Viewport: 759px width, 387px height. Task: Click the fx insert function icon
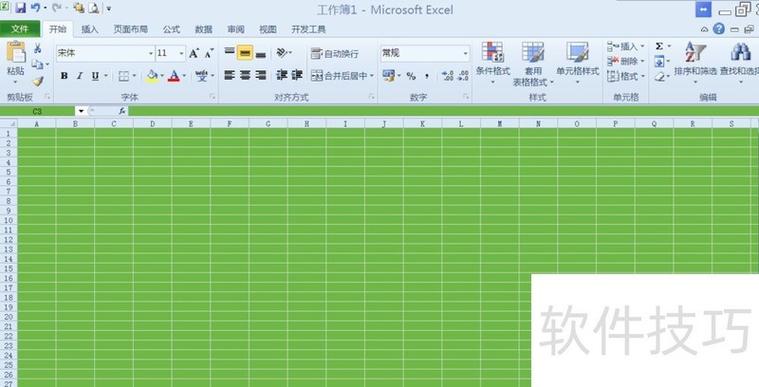[122, 111]
